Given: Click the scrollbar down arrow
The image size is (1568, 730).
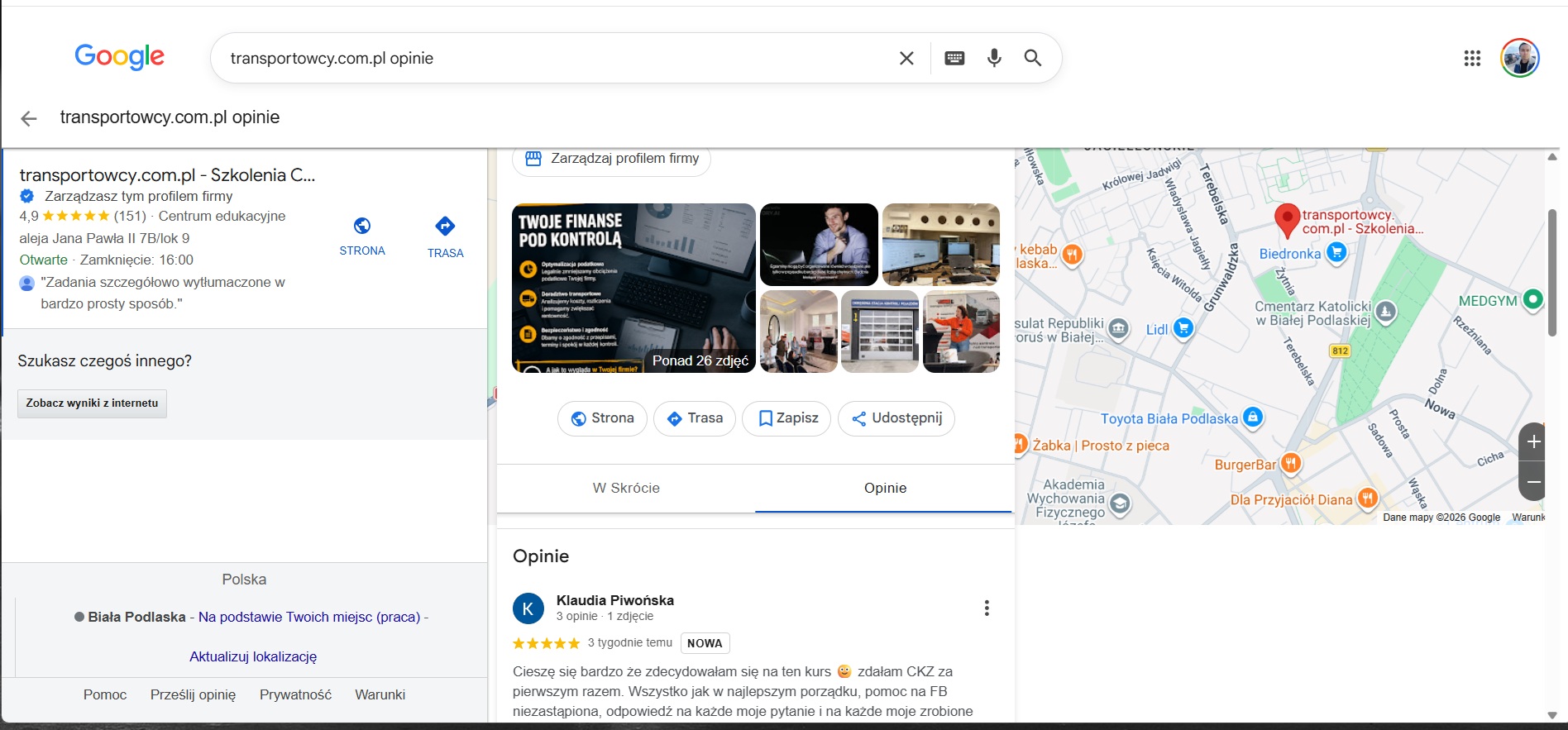Looking at the screenshot, I should [1552, 716].
